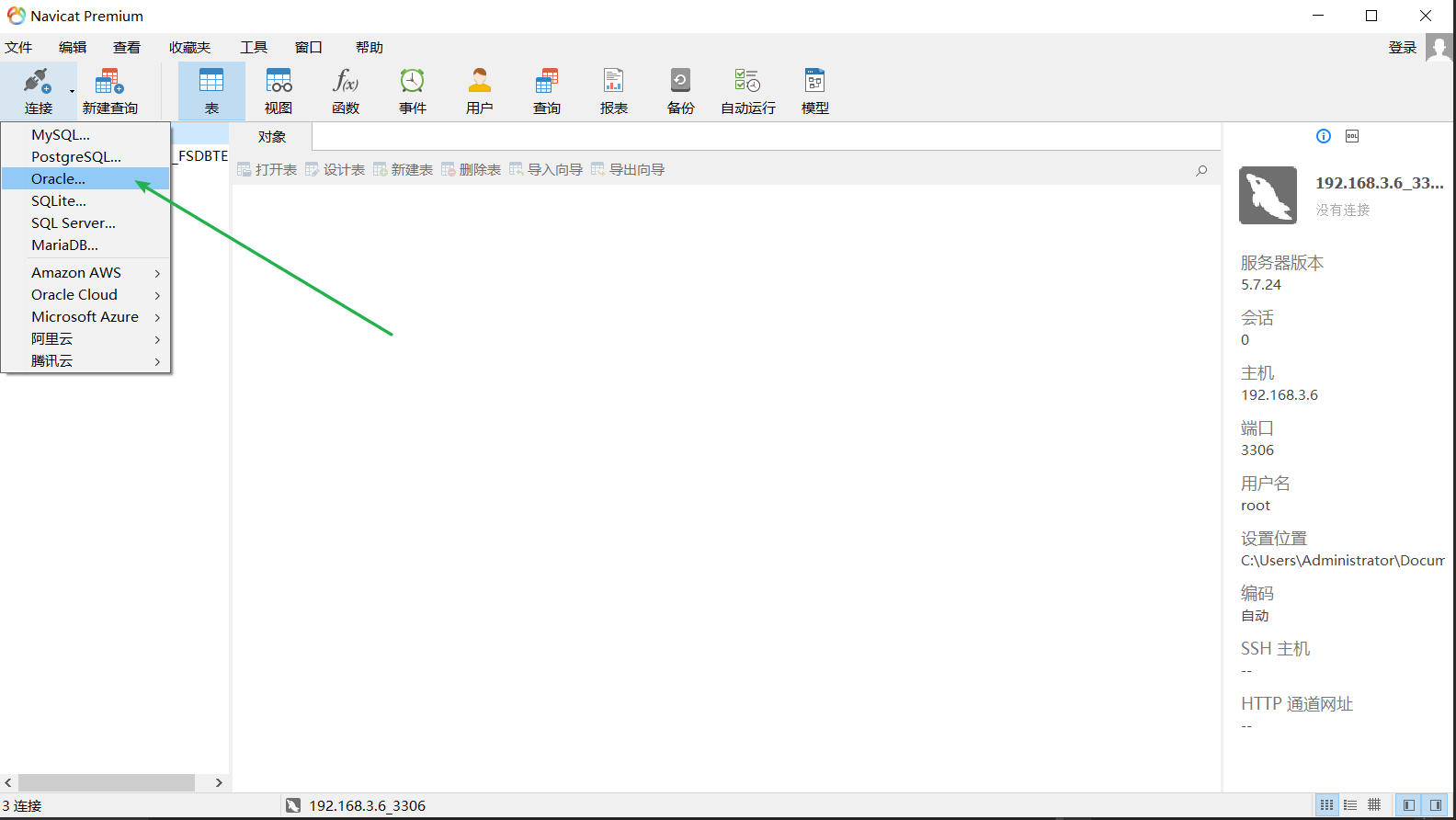The height and width of the screenshot is (820, 1456).
Task: Open the Model (模型) toolbar icon
Action: tap(815, 91)
